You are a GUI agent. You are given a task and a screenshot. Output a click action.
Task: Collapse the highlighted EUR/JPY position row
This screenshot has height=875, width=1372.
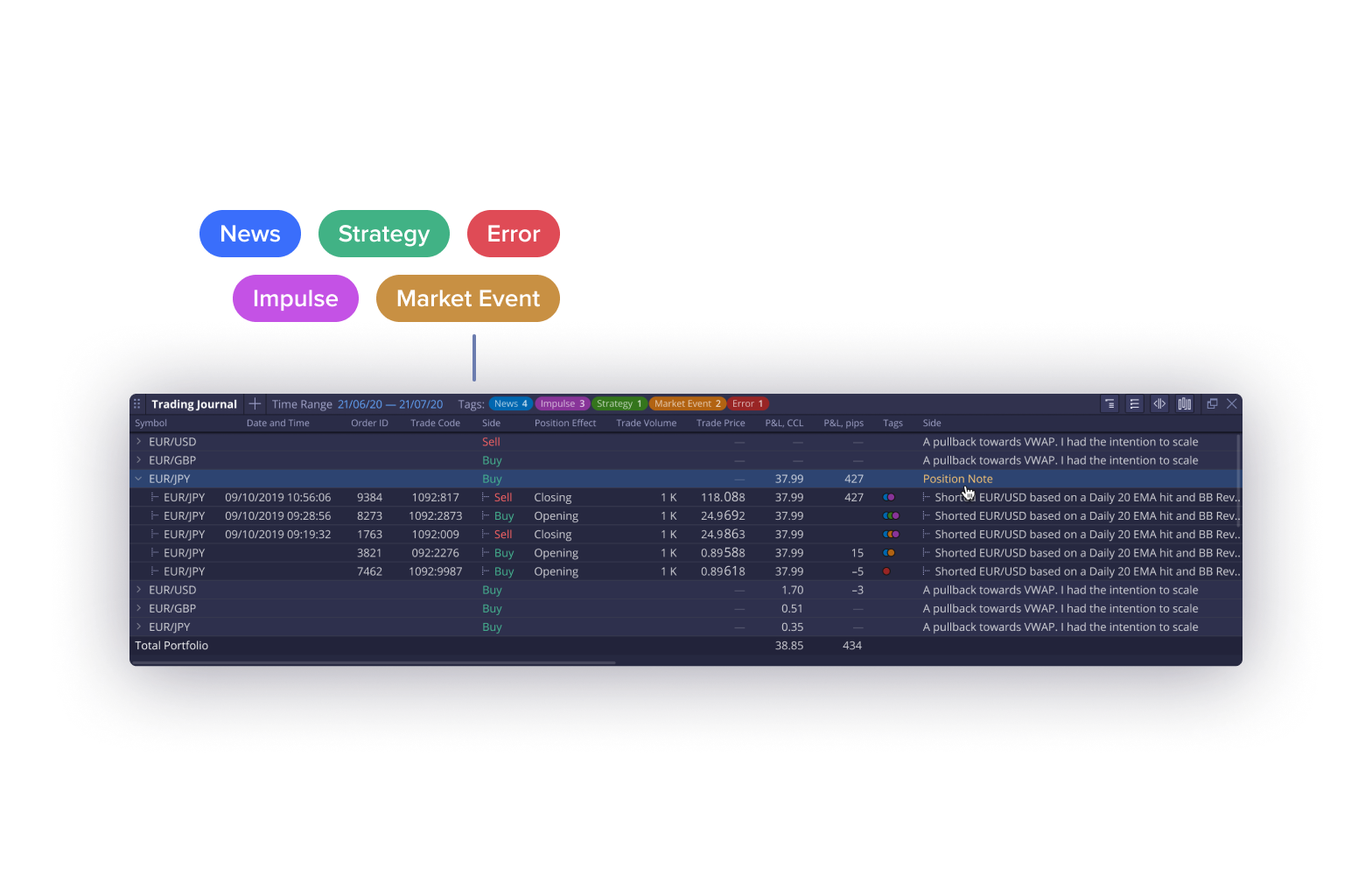tap(138, 479)
